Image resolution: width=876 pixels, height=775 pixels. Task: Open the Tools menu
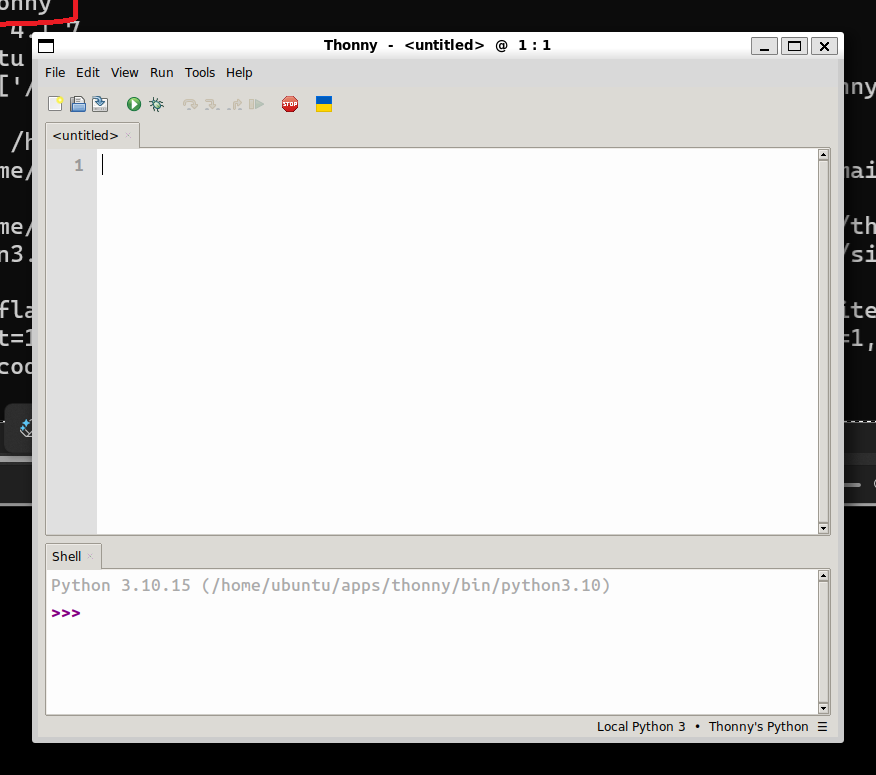click(200, 73)
